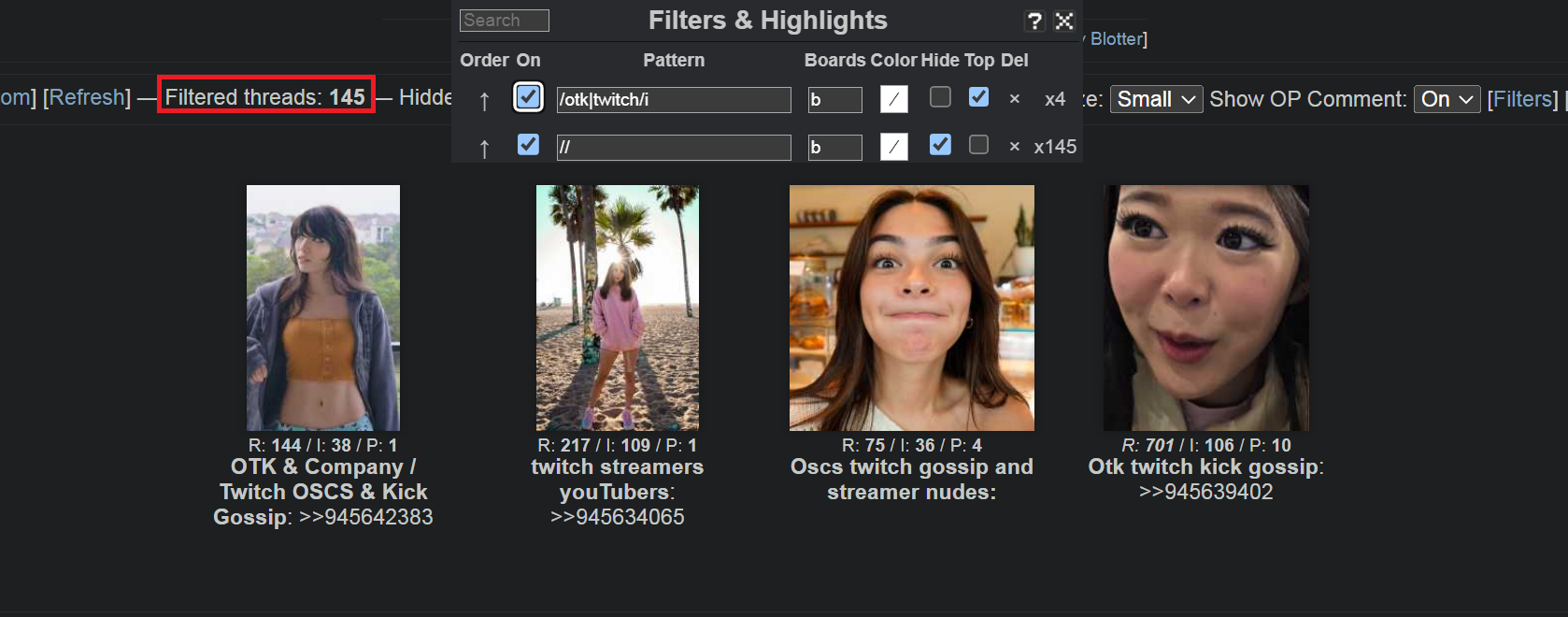The image size is (1568, 617).
Task: Click the 'R: 701 / I: 106 / P: 10' stats
Action: [1206, 445]
